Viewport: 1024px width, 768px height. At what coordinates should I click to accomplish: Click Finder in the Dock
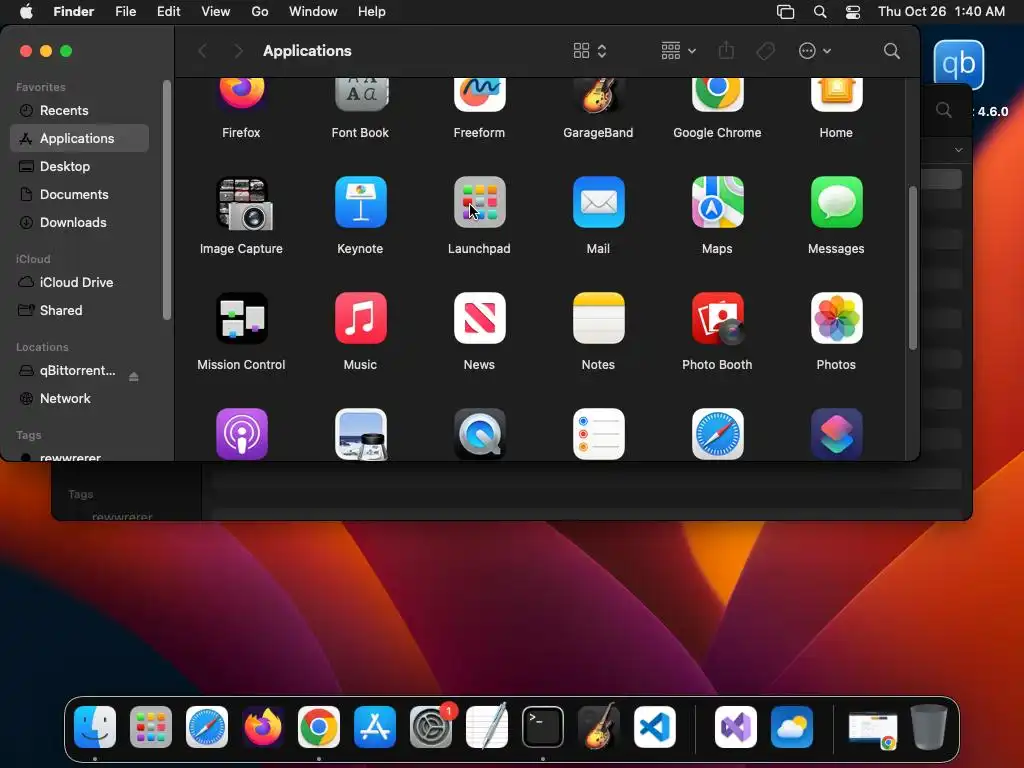pos(95,727)
